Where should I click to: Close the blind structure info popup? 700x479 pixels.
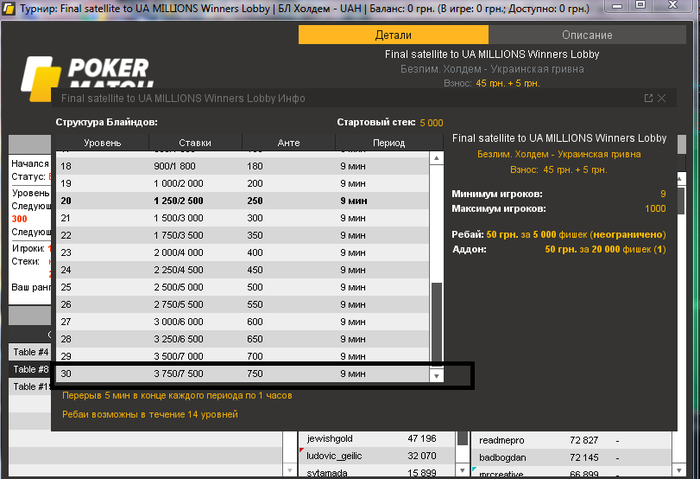coord(662,98)
